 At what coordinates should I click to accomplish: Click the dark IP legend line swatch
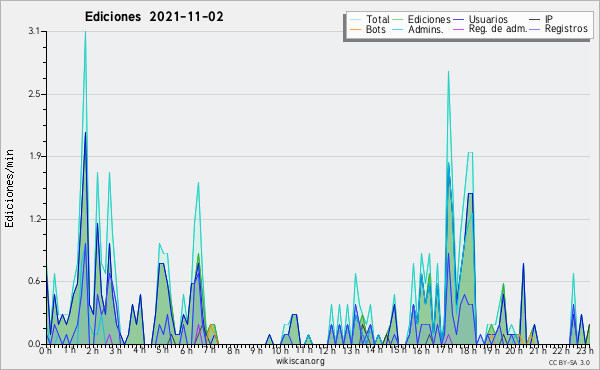[535, 20]
